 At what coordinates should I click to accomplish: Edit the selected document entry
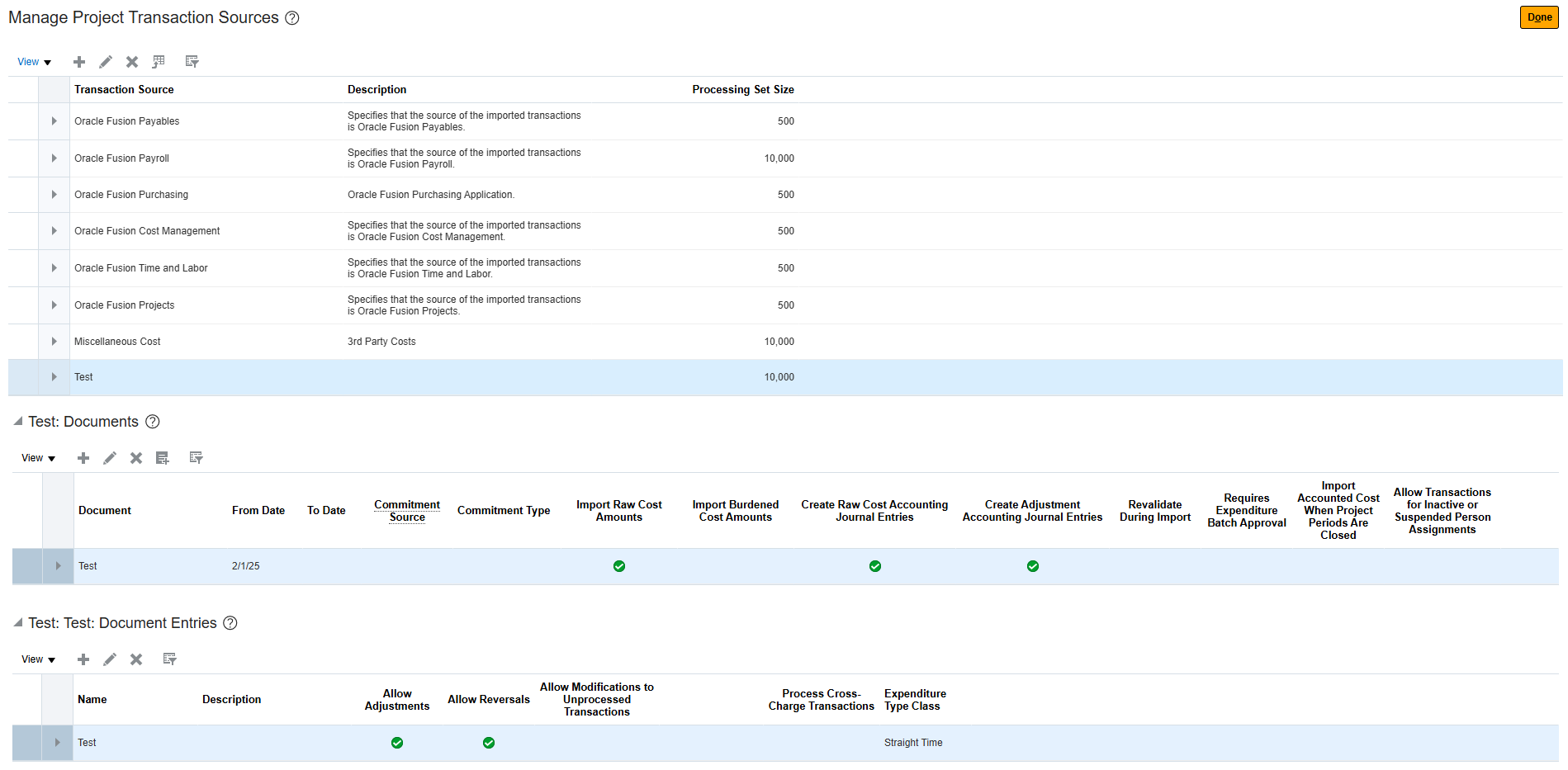(110, 659)
